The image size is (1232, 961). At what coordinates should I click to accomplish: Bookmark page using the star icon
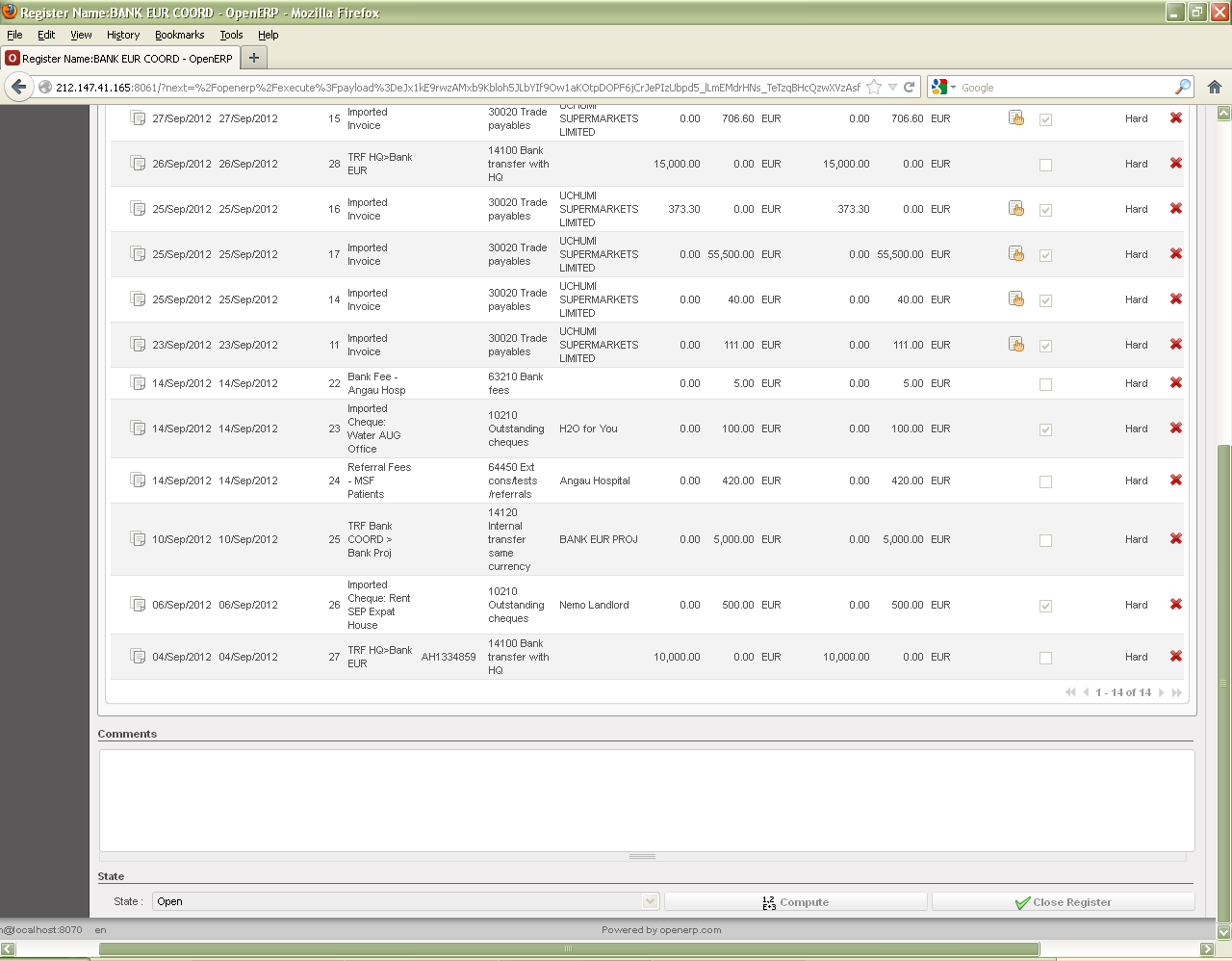pos(874,87)
